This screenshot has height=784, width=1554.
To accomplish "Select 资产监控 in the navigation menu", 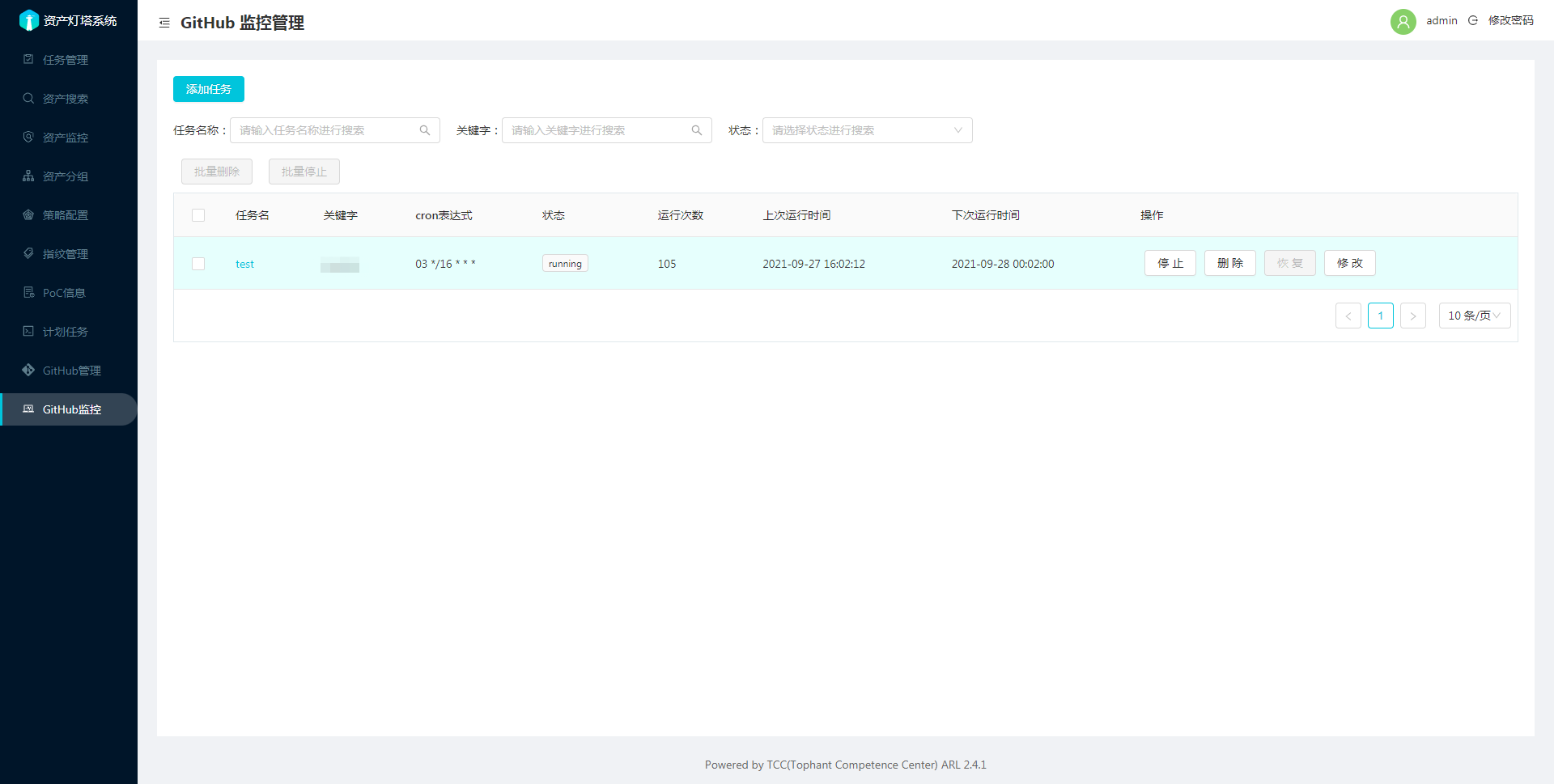I will pyautogui.click(x=65, y=137).
